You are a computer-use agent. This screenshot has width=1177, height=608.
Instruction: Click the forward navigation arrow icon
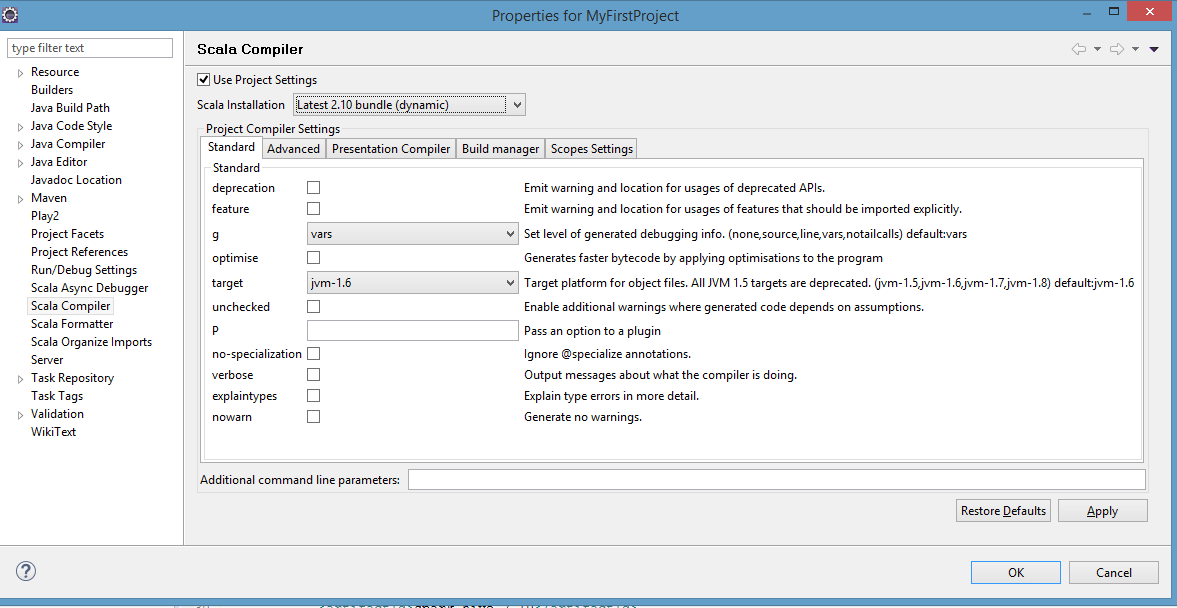(1117, 49)
